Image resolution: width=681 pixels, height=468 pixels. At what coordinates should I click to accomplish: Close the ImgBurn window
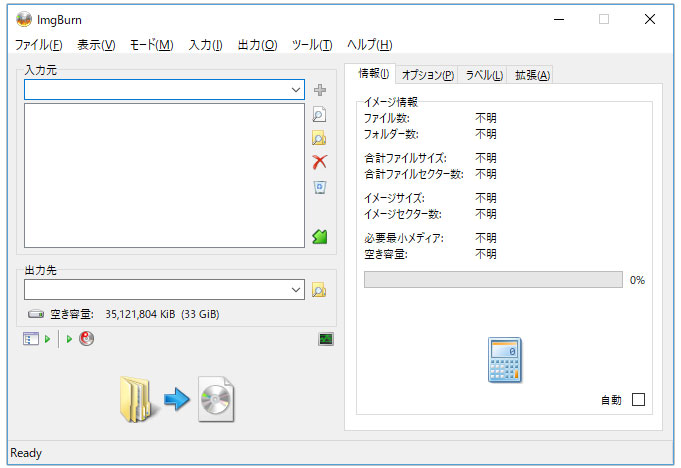[x=650, y=19]
